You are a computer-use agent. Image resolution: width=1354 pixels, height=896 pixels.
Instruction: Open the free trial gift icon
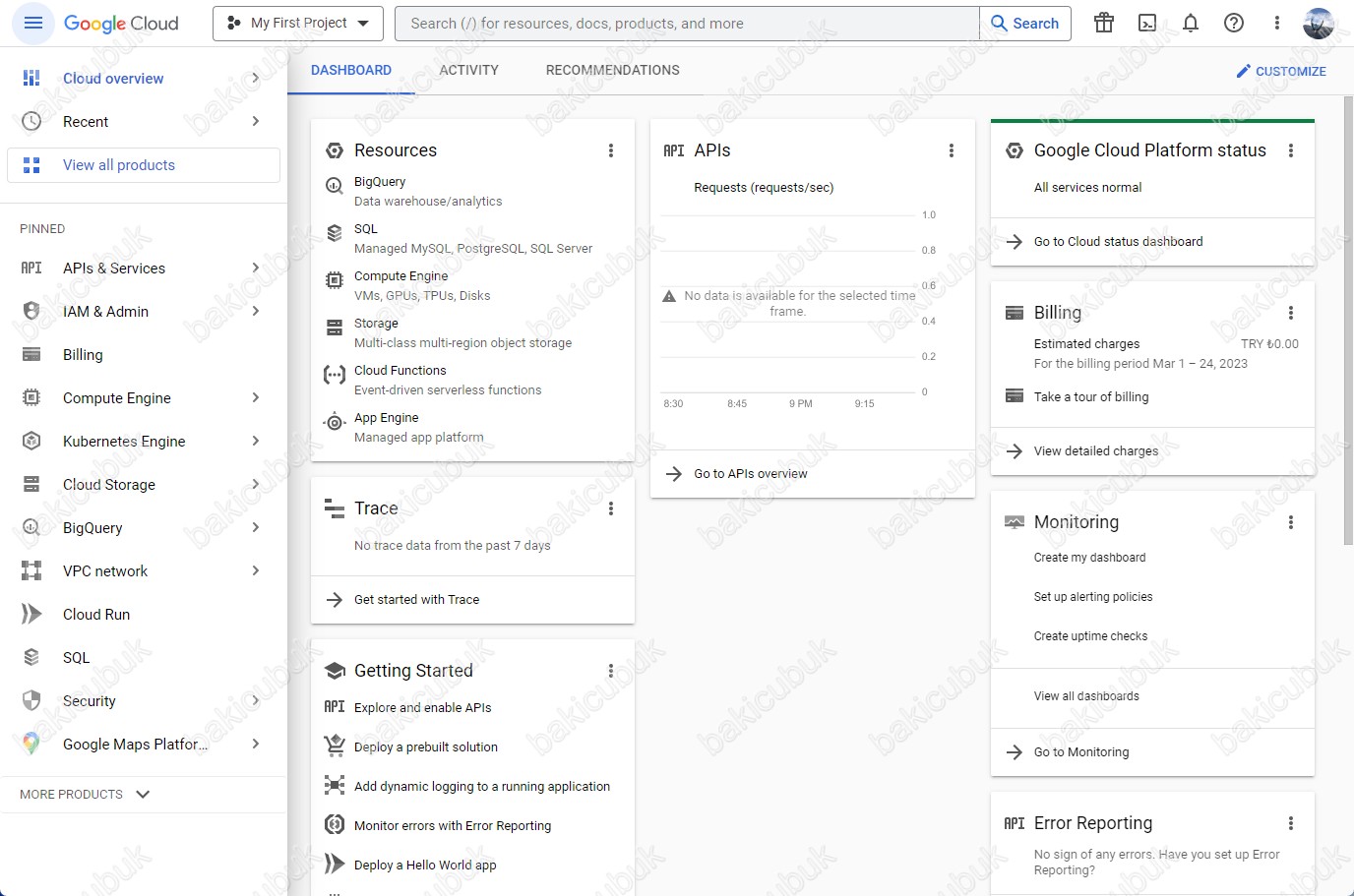pos(1104,23)
